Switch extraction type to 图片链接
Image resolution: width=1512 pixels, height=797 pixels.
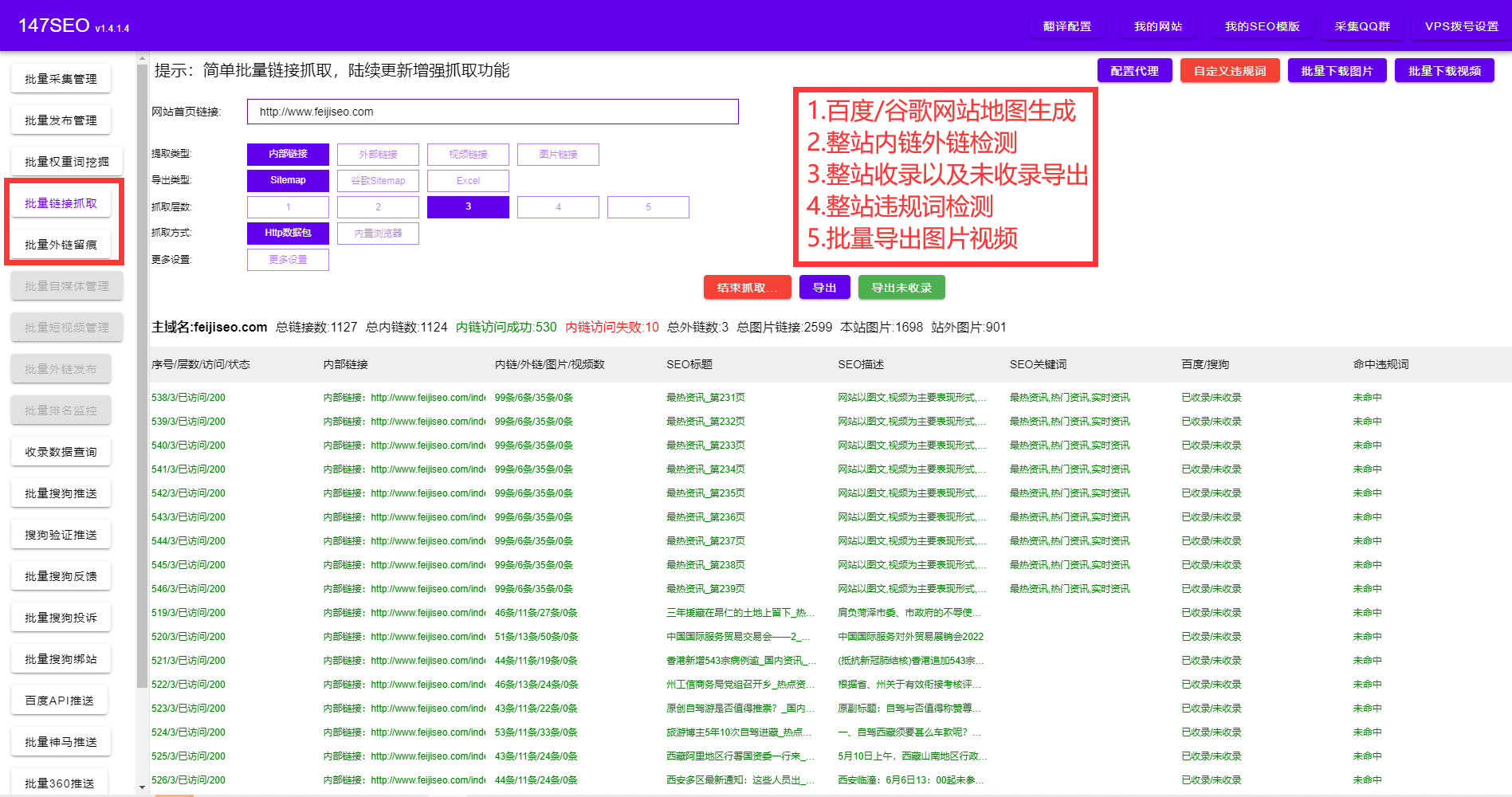click(x=558, y=154)
